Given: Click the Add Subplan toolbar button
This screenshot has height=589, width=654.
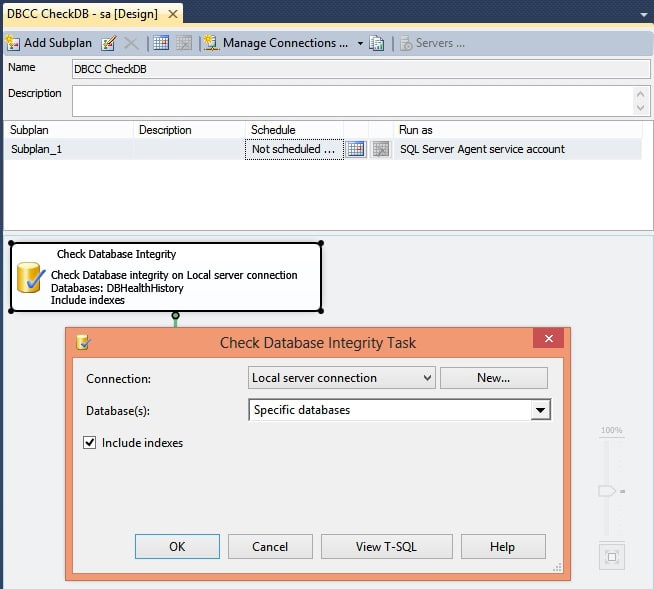Looking at the screenshot, I should pyautogui.click(x=49, y=43).
